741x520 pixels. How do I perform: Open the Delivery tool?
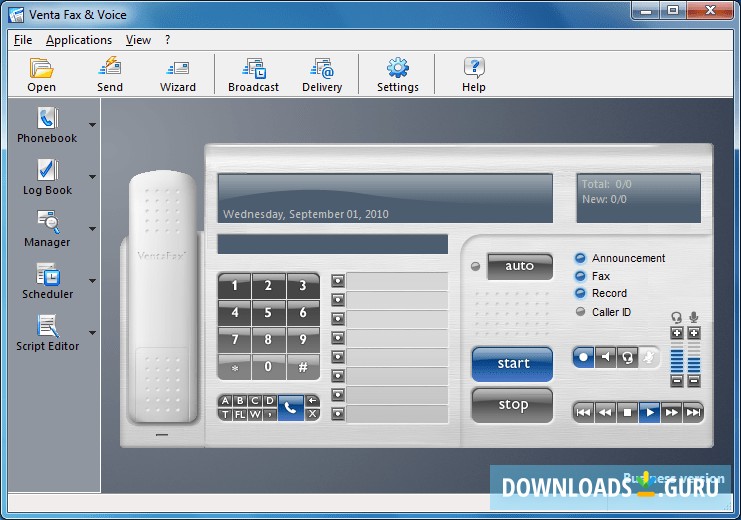click(x=322, y=75)
